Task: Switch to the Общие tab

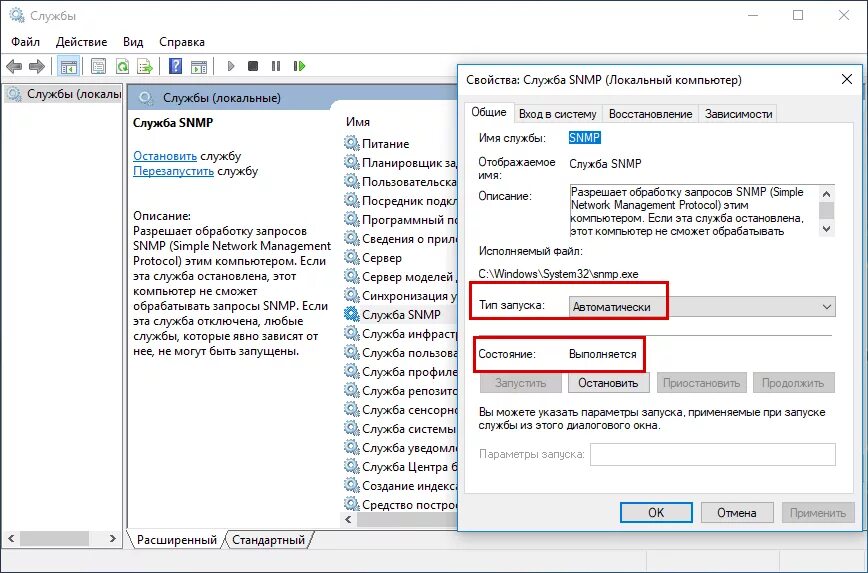Action: pyautogui.click(x=489, y=112)
